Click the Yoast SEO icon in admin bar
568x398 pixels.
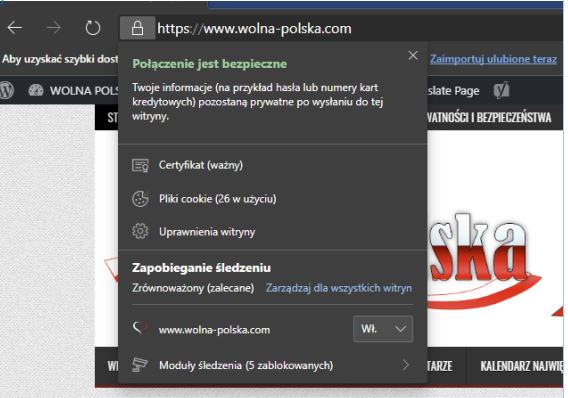point(501,90)
